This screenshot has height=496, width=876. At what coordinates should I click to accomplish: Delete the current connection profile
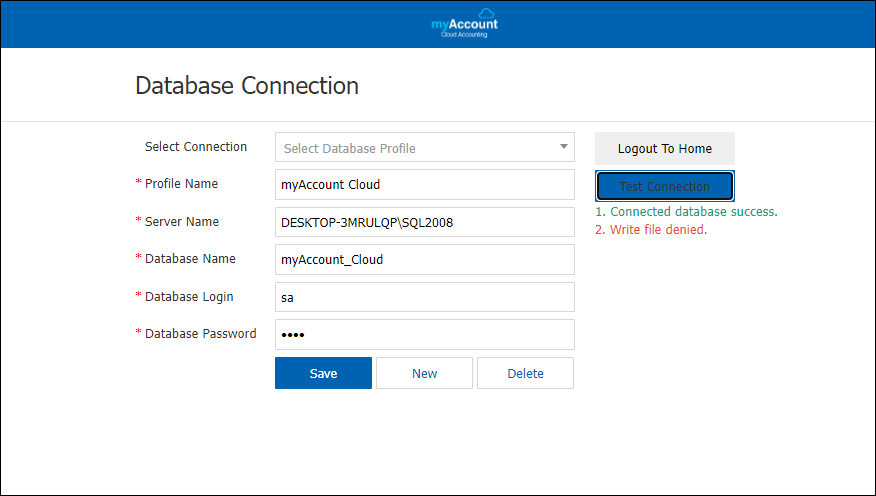[525, 373]
